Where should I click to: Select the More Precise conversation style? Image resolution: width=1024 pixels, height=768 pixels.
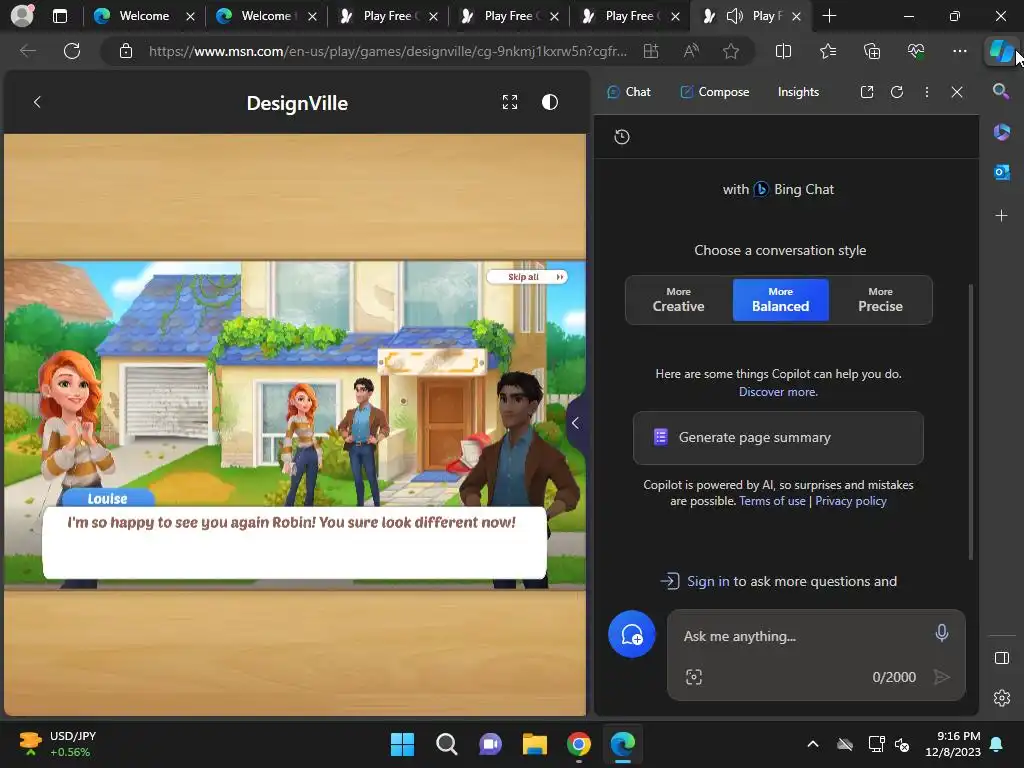click(880, 300)
